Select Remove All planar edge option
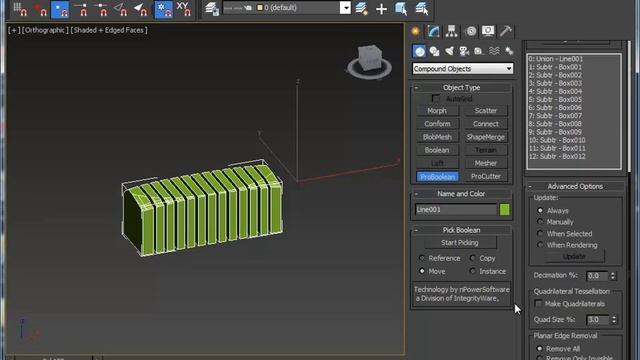 click(x=540, y=349)
